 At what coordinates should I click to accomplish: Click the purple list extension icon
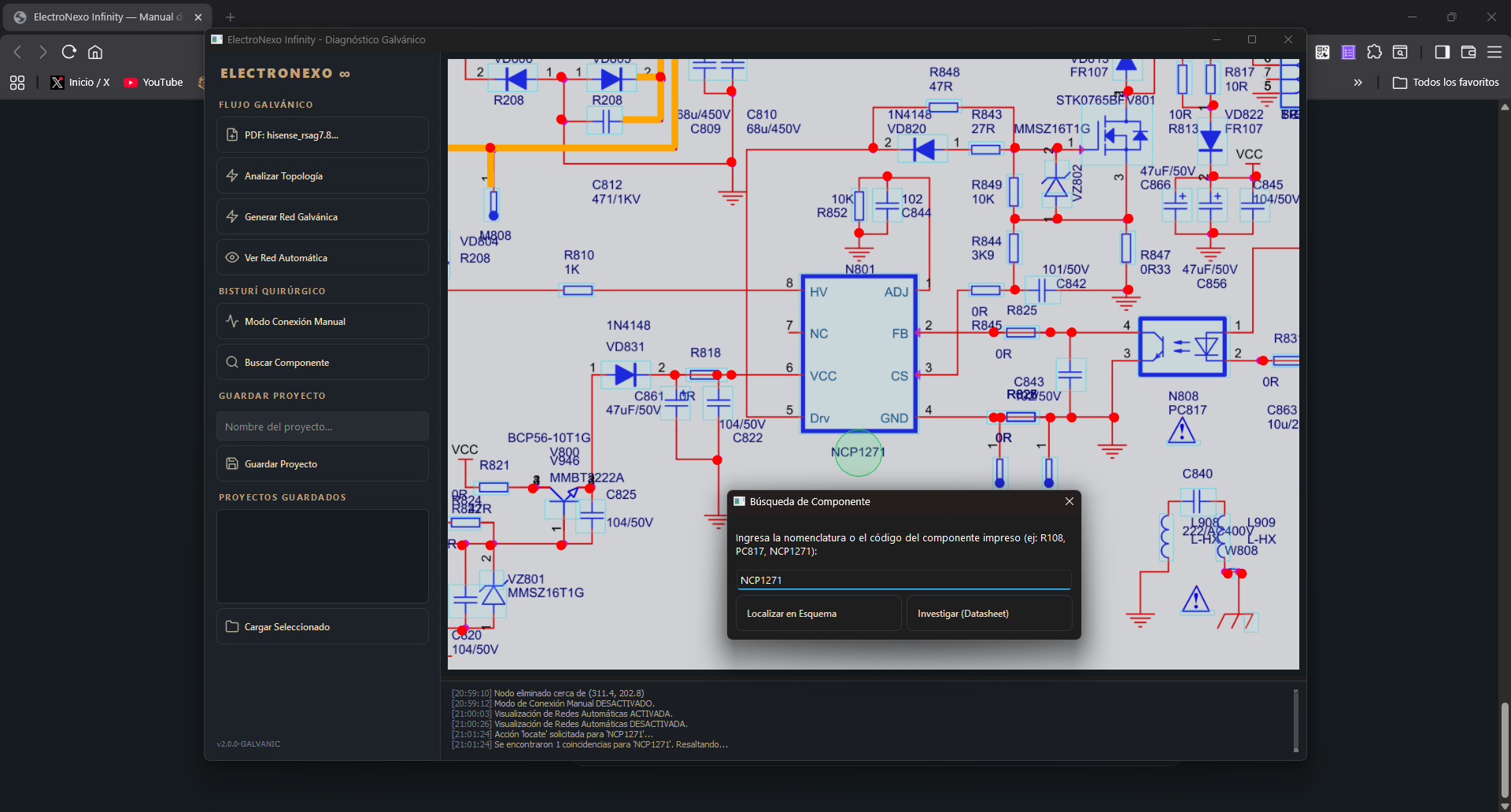[1349, 52]
